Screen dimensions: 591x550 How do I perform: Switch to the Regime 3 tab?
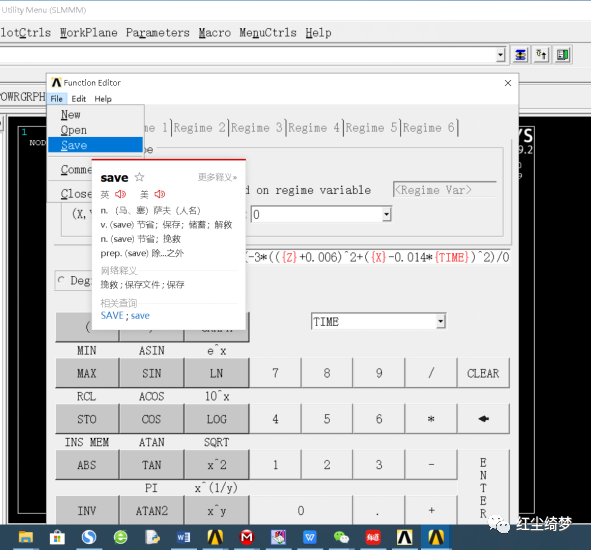click(257, 128)
